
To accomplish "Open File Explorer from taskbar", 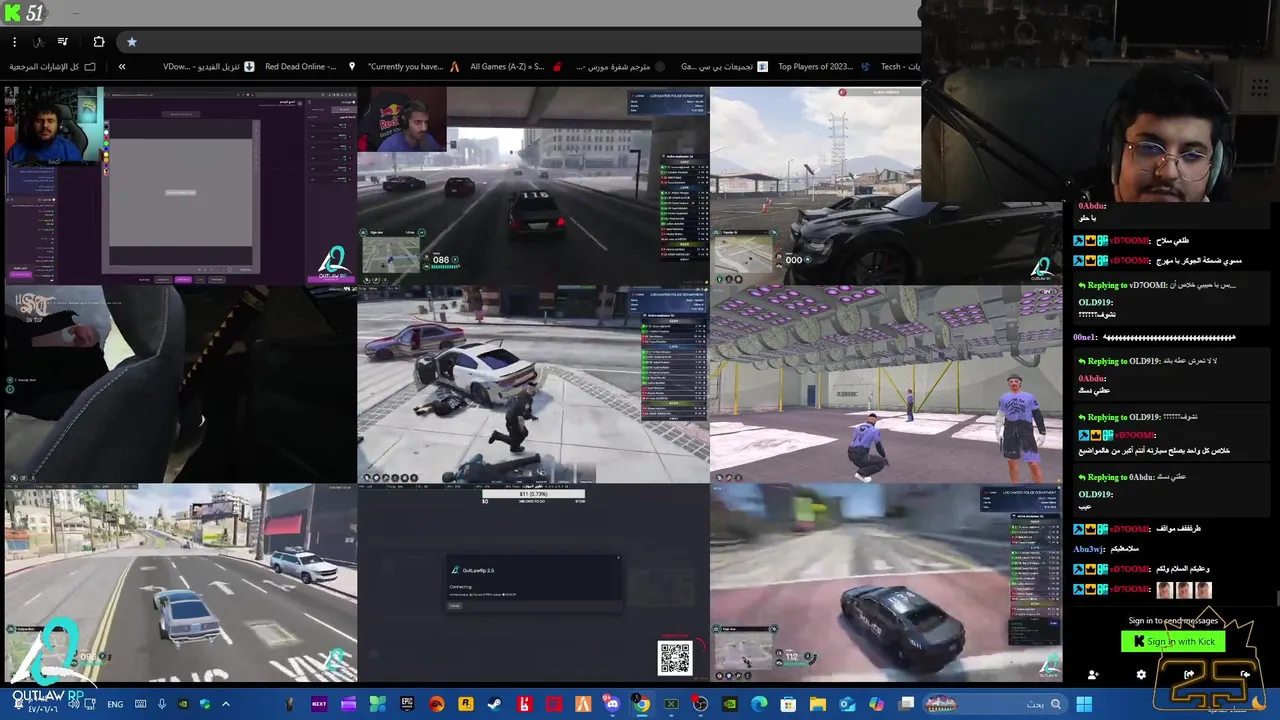I will pos(817,704).
